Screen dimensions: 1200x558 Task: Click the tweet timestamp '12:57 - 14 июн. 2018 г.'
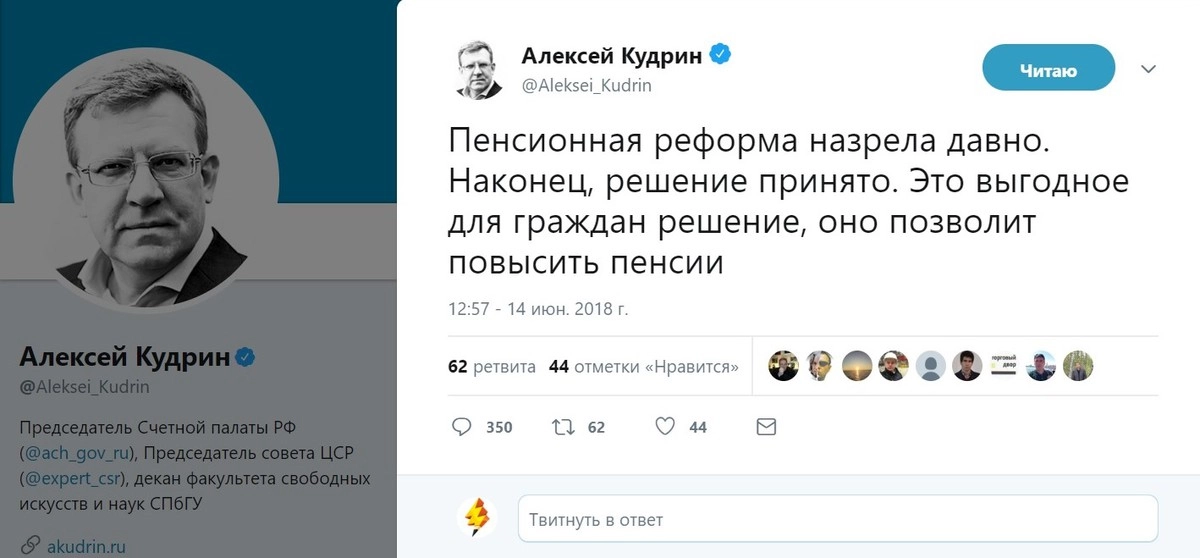pos(538,308)
